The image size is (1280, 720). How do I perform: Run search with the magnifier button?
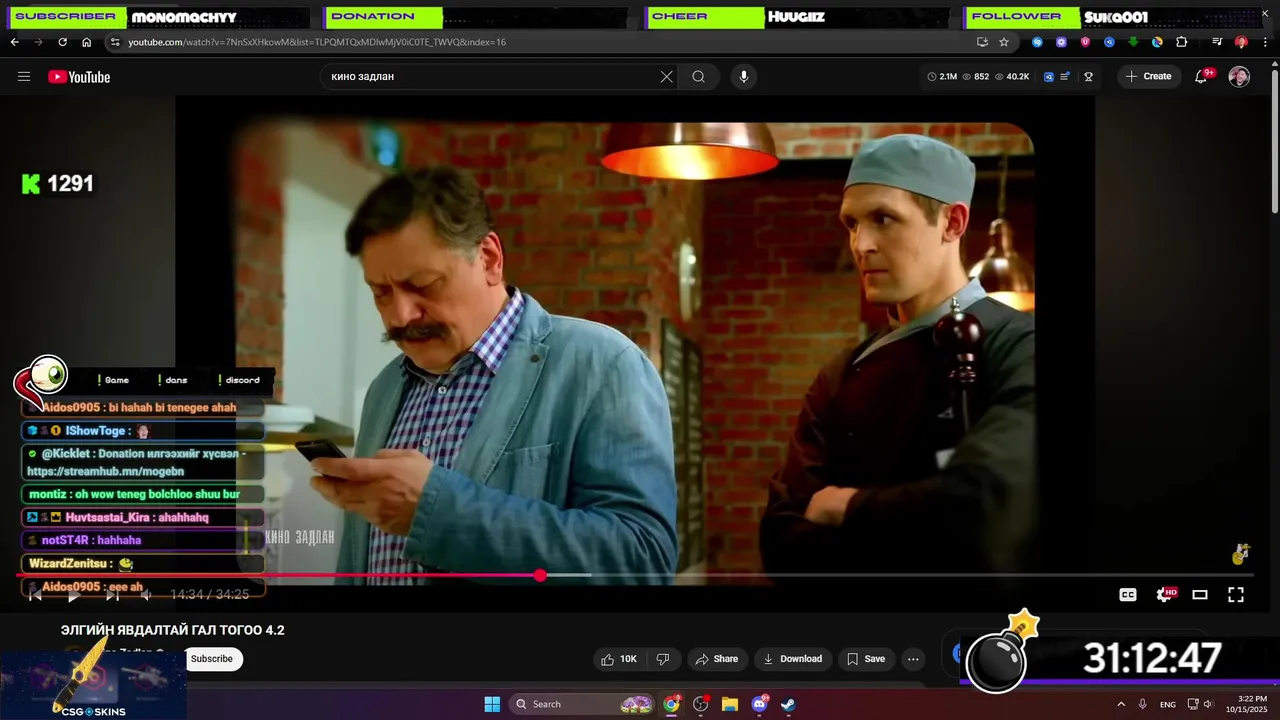point(699,77)
